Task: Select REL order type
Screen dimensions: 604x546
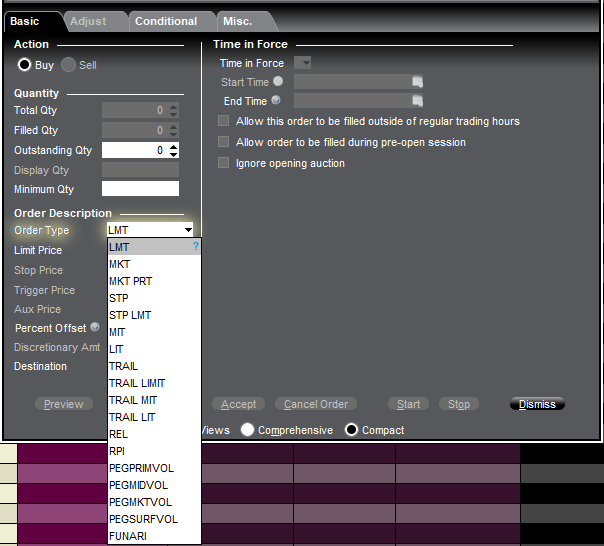Action: (154, 434)
